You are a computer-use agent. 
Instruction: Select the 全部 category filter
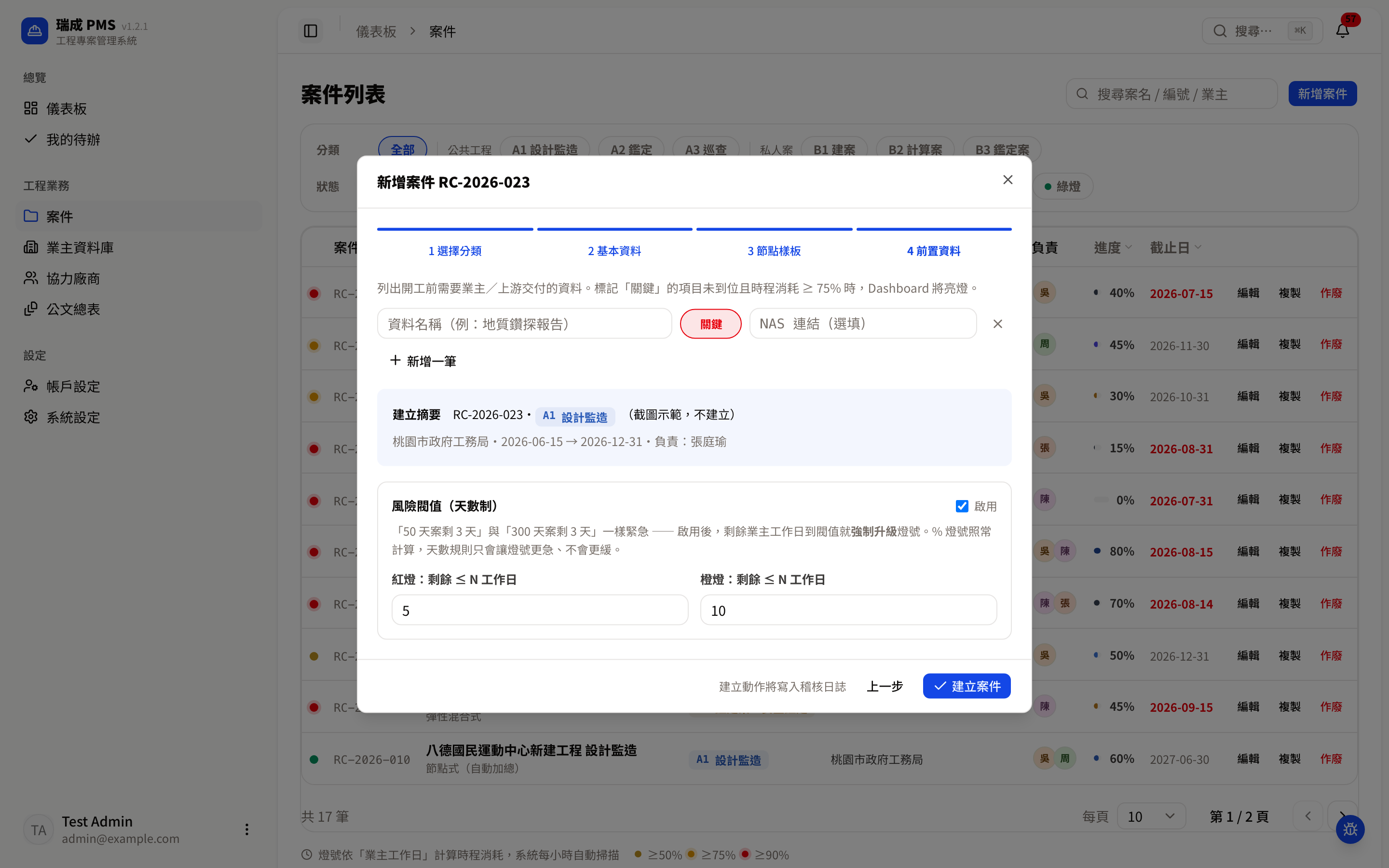click(402, 149)
